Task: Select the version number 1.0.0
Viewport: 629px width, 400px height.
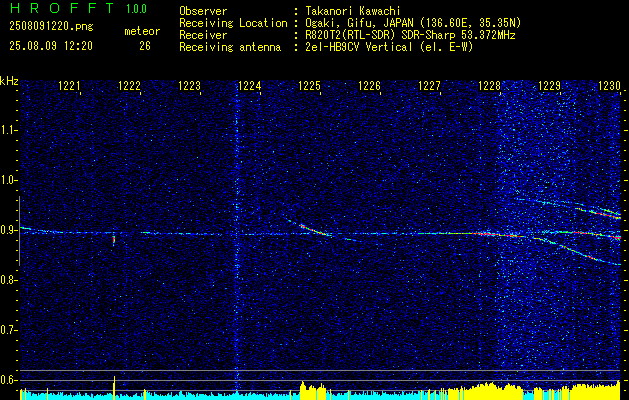Action: click(136, 9)
